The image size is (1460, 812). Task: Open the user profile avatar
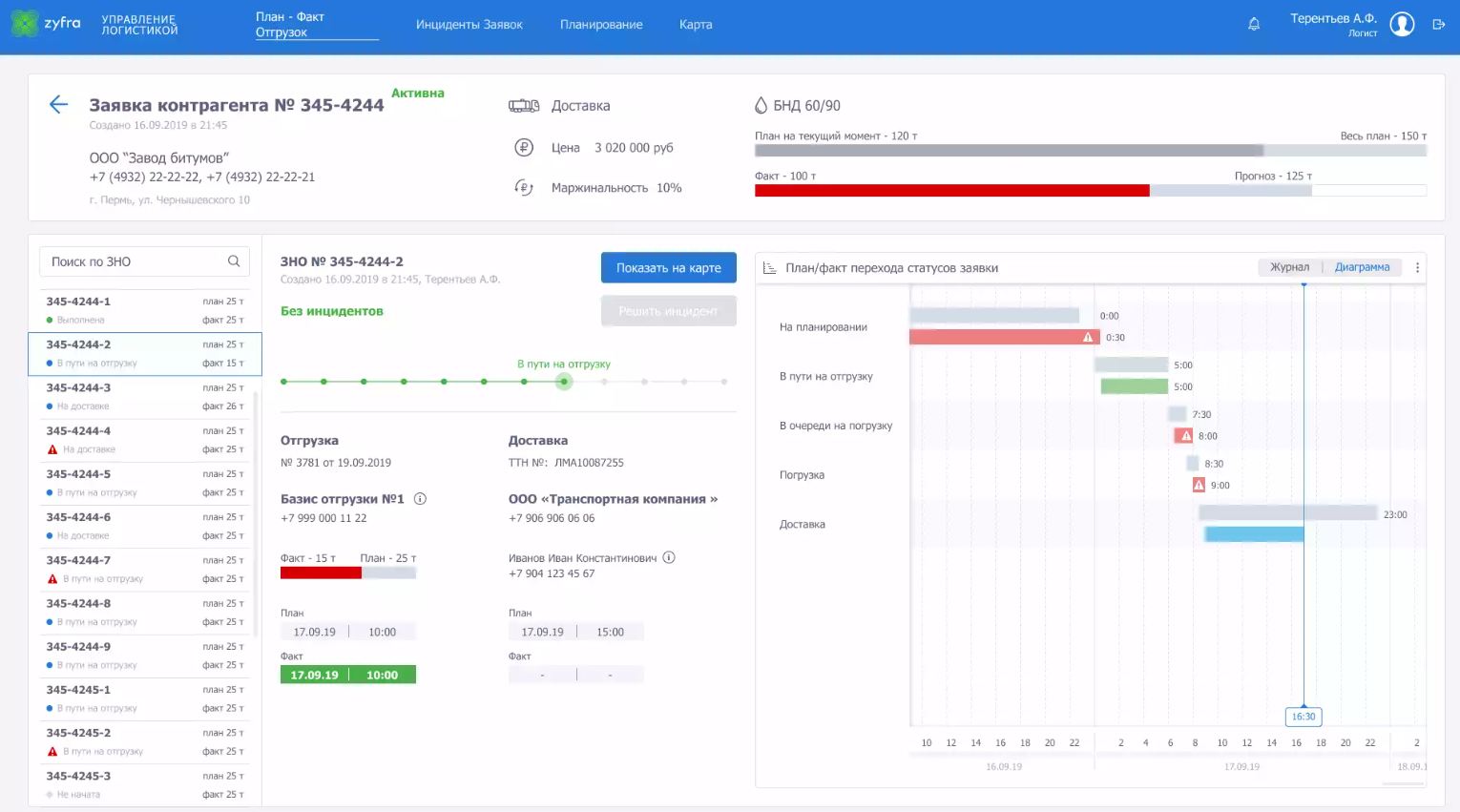click(1402, 24)
